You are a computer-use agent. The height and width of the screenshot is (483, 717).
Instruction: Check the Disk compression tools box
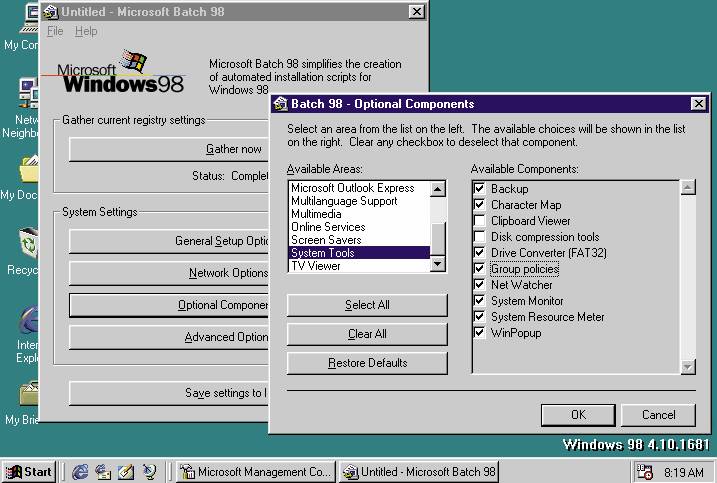click(x=479, y=236)
